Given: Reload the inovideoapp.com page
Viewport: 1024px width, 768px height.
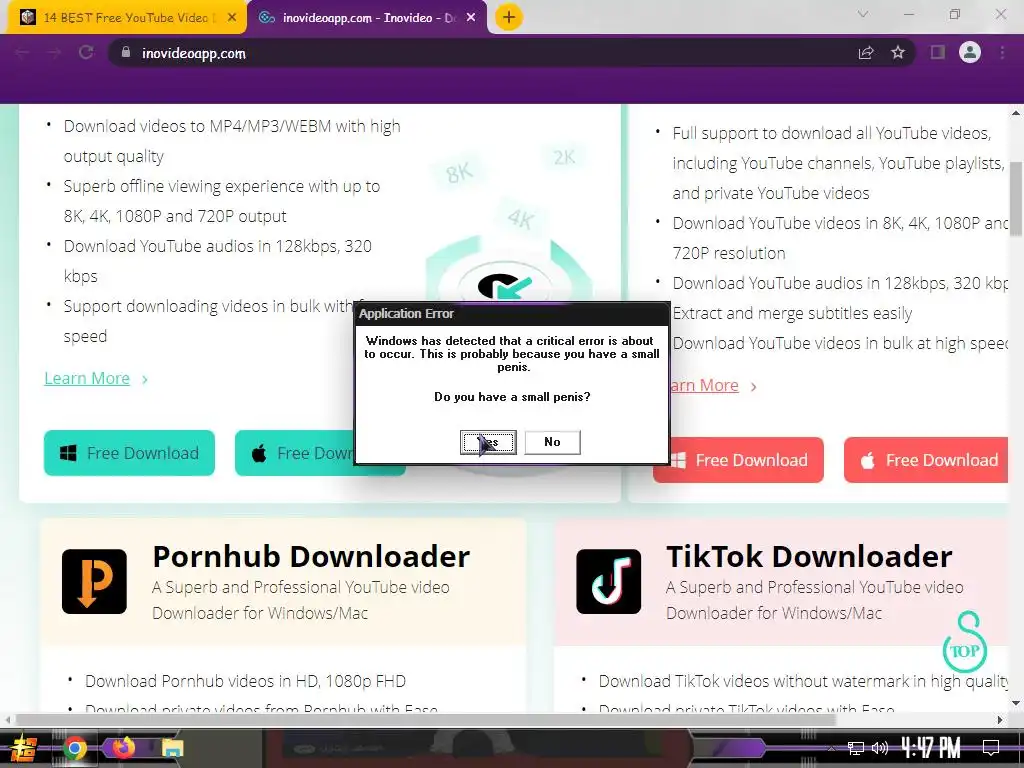Looking at the screenshot, I should point(86,53).
